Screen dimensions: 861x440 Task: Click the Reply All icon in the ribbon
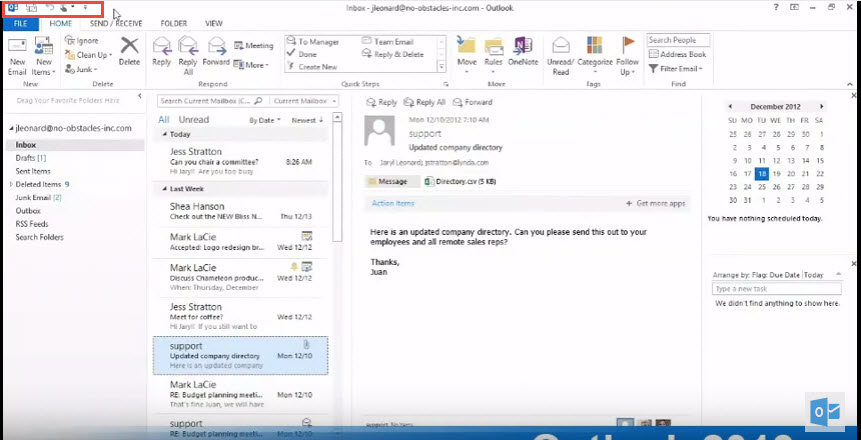click(188, 46)
